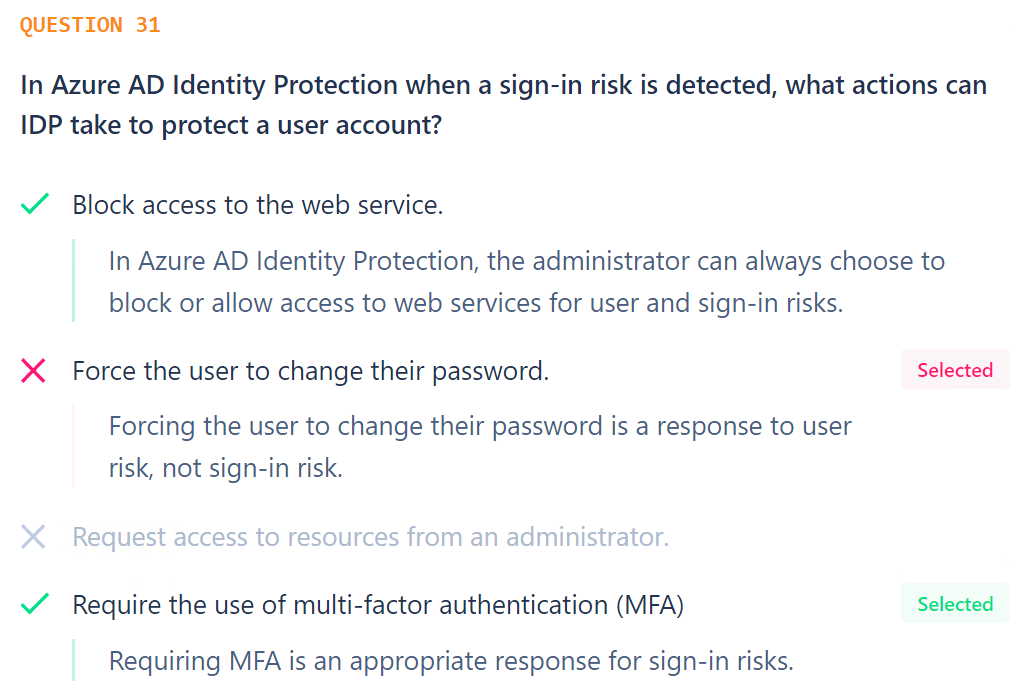Click the green bar beside the MFA explanation
This screenshot has height=697, width=1025.
[x=73, y=660]
